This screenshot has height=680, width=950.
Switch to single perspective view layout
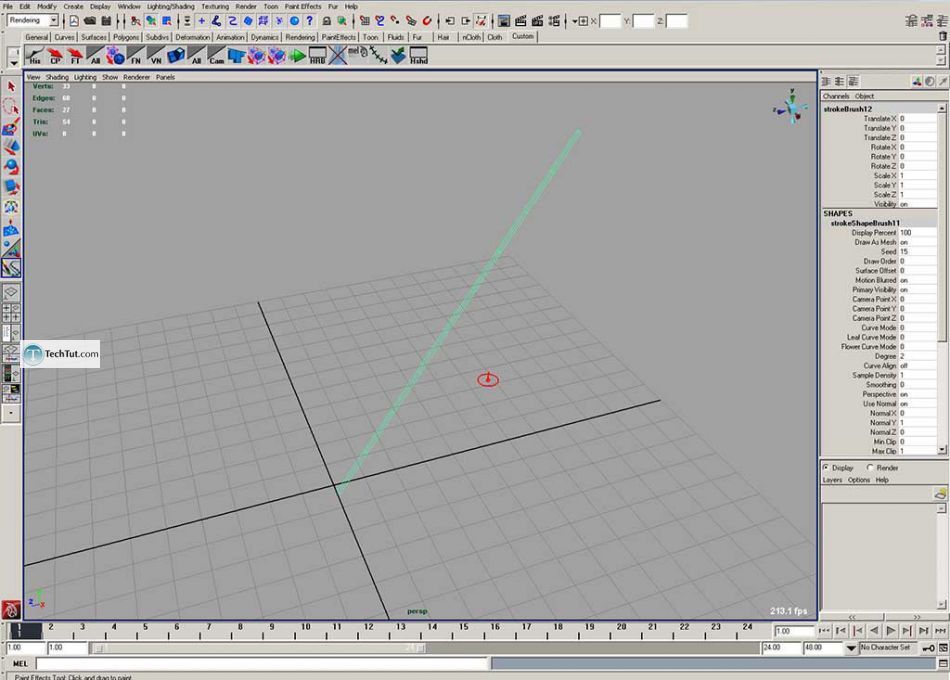[x=11, y=293]
